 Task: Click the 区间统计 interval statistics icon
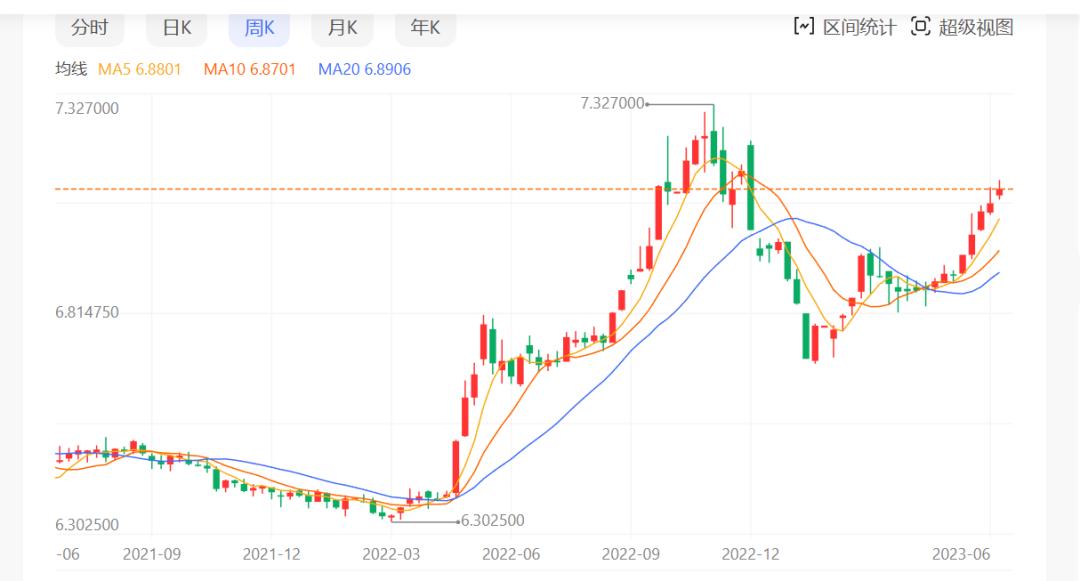coord(805,27)
